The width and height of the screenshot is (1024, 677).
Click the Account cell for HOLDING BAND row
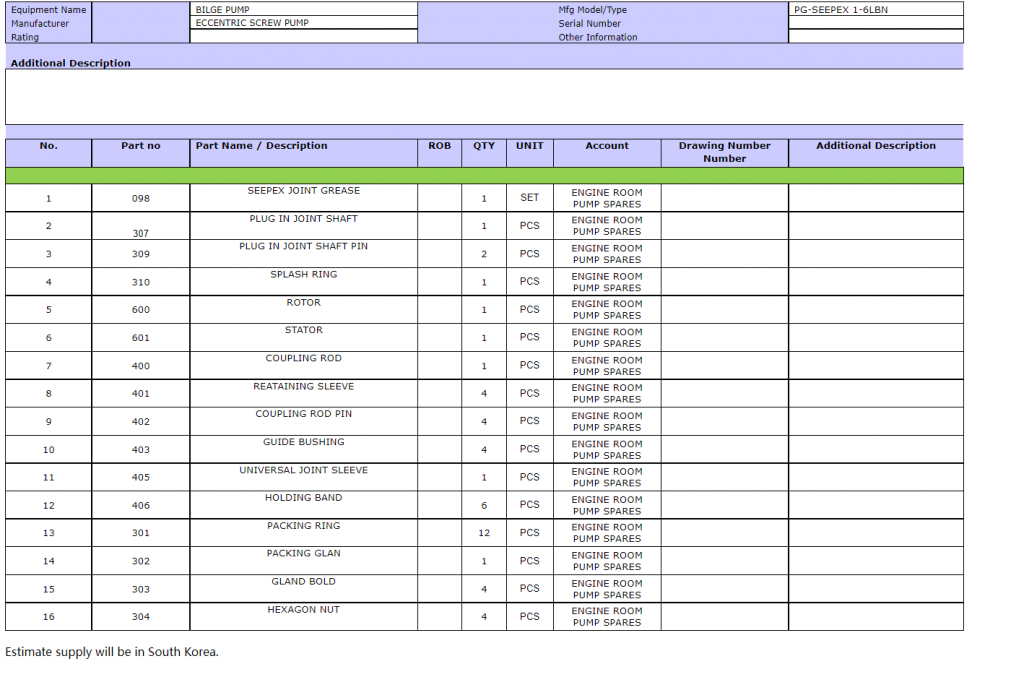coord(607,505)
